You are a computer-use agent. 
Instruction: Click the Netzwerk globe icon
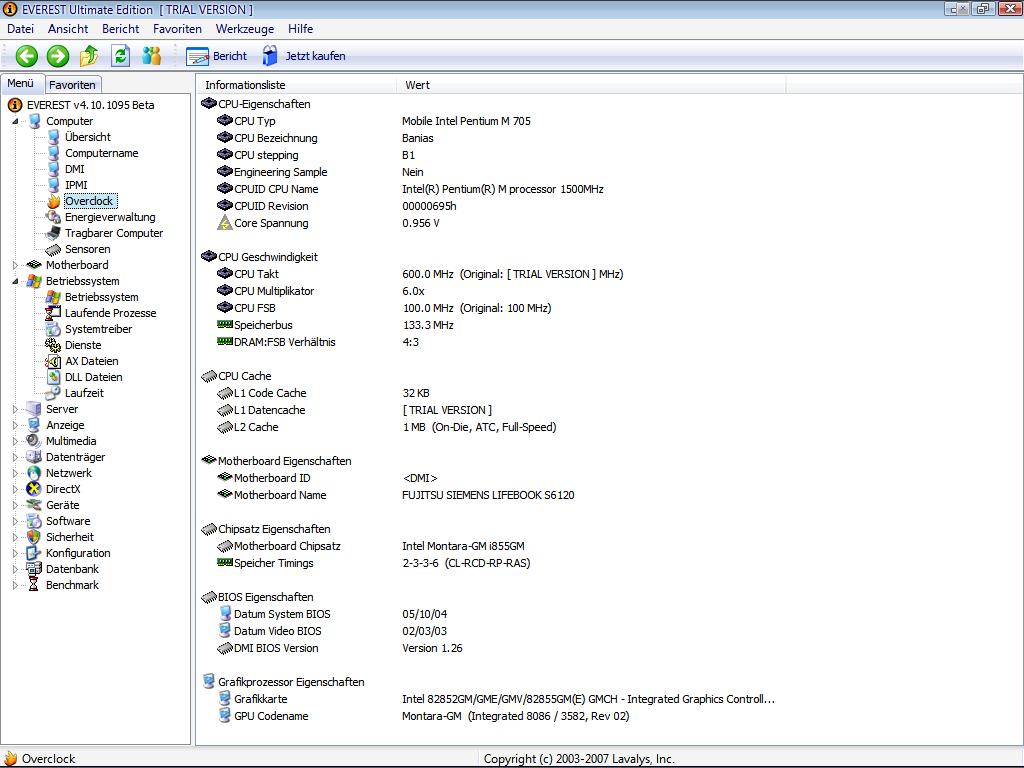pos(34,473)
